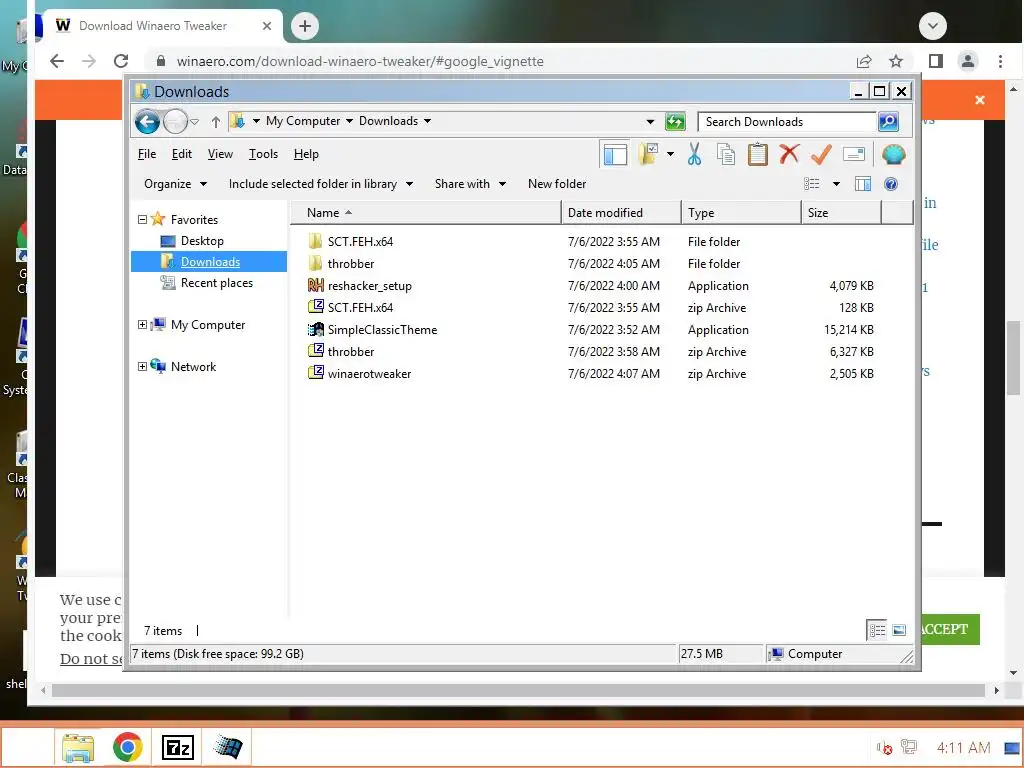Sort by the Size column header
This screenshot has width=1024, height=768.
click(x=841, y=213)
